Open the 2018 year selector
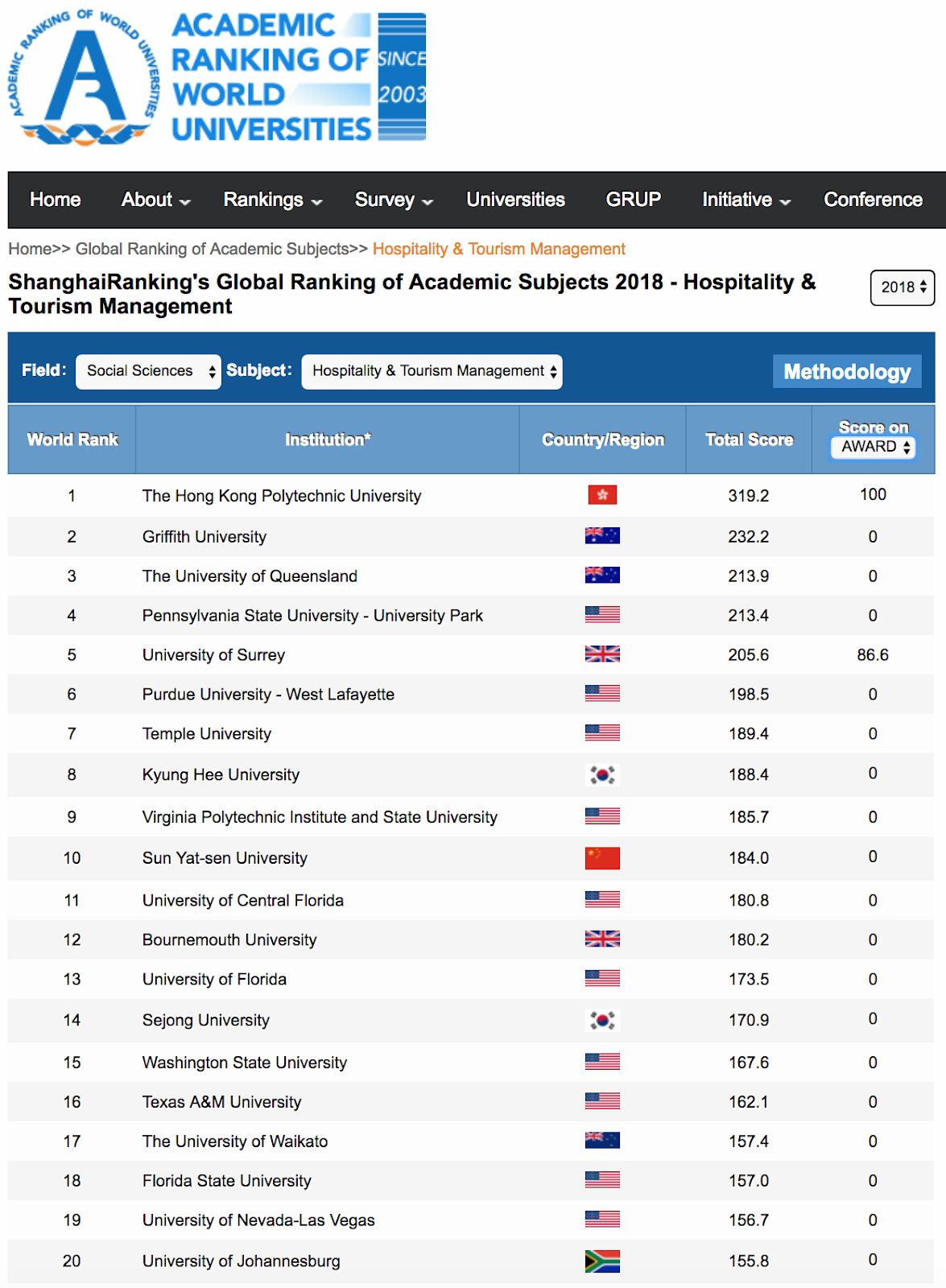 pyautogui.click(x=903, y=287)
